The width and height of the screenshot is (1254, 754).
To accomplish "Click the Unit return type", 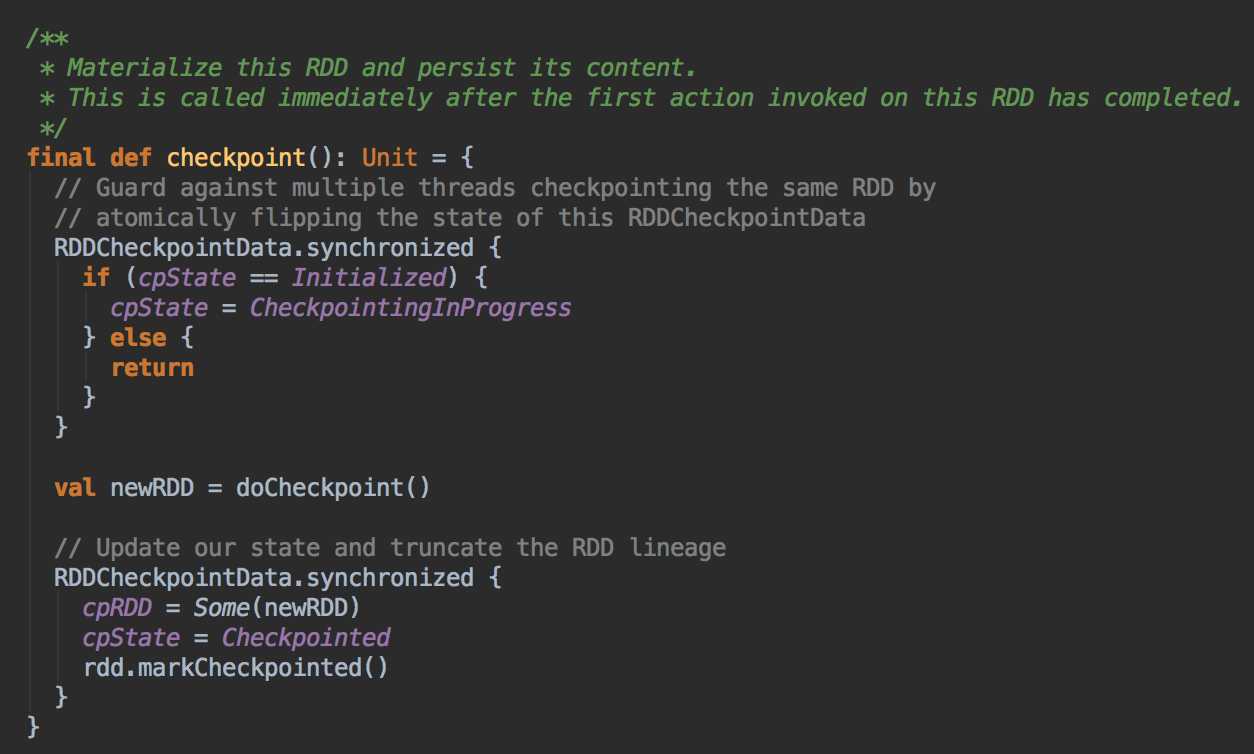I will tap(389, 158).
